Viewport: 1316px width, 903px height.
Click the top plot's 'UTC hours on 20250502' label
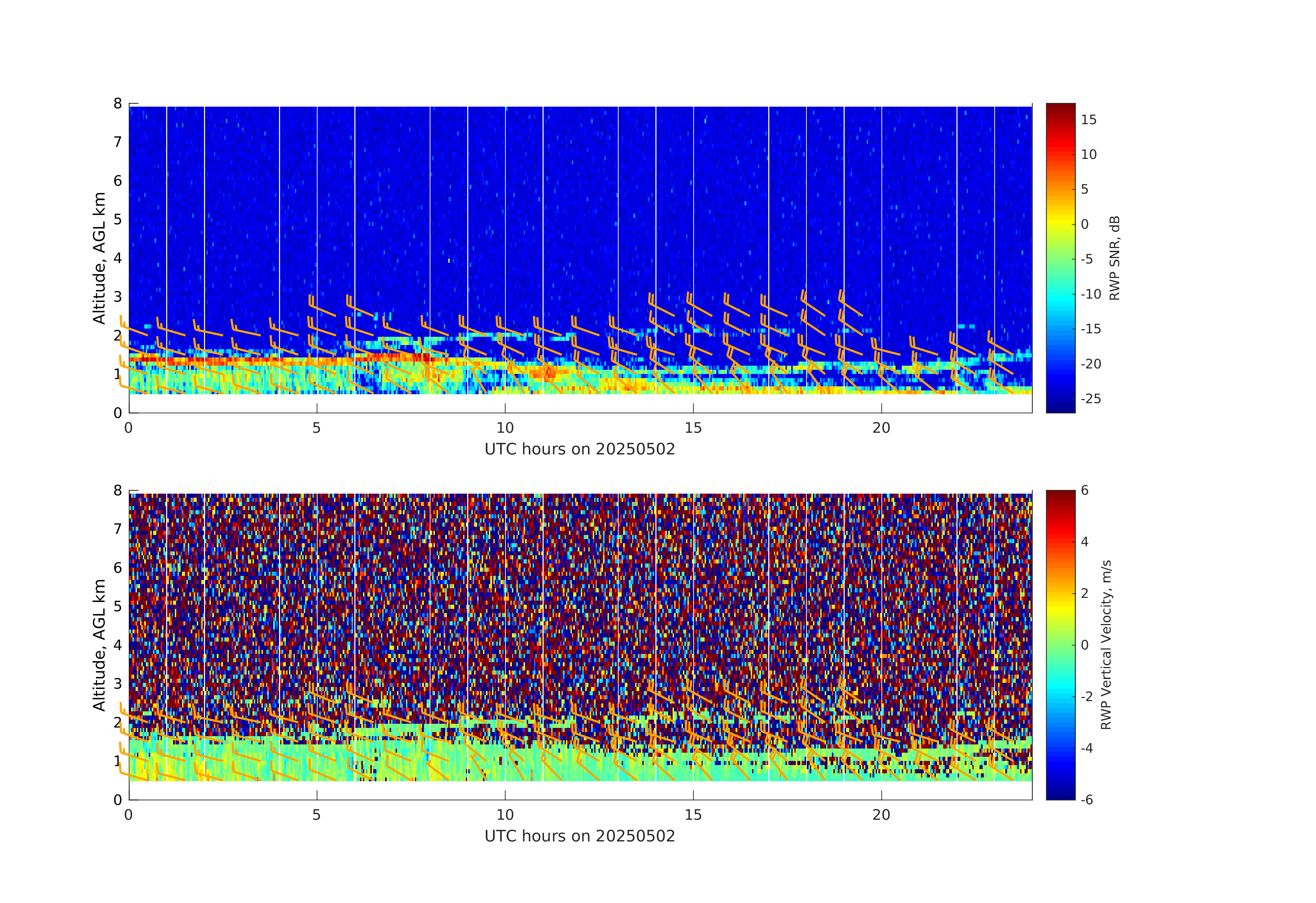click(x=579, y=450)
